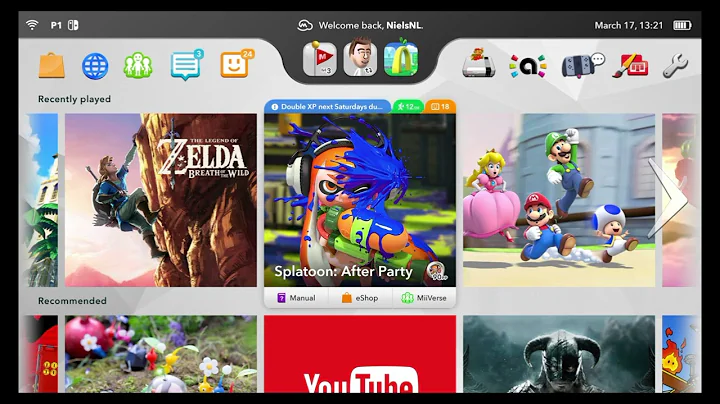Open MiiVerse button under Splatoon tile

tap(424, 298)
